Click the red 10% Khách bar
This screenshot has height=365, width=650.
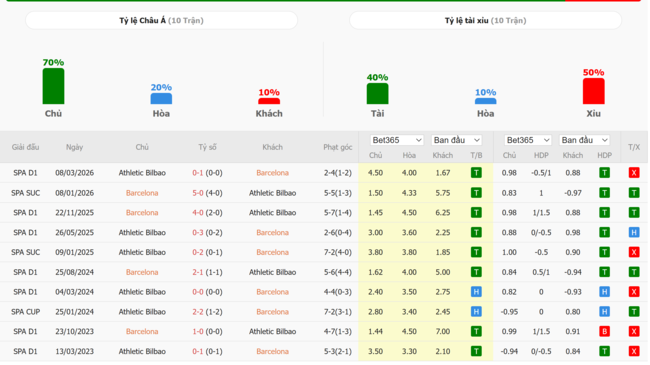tap(269, 101)
